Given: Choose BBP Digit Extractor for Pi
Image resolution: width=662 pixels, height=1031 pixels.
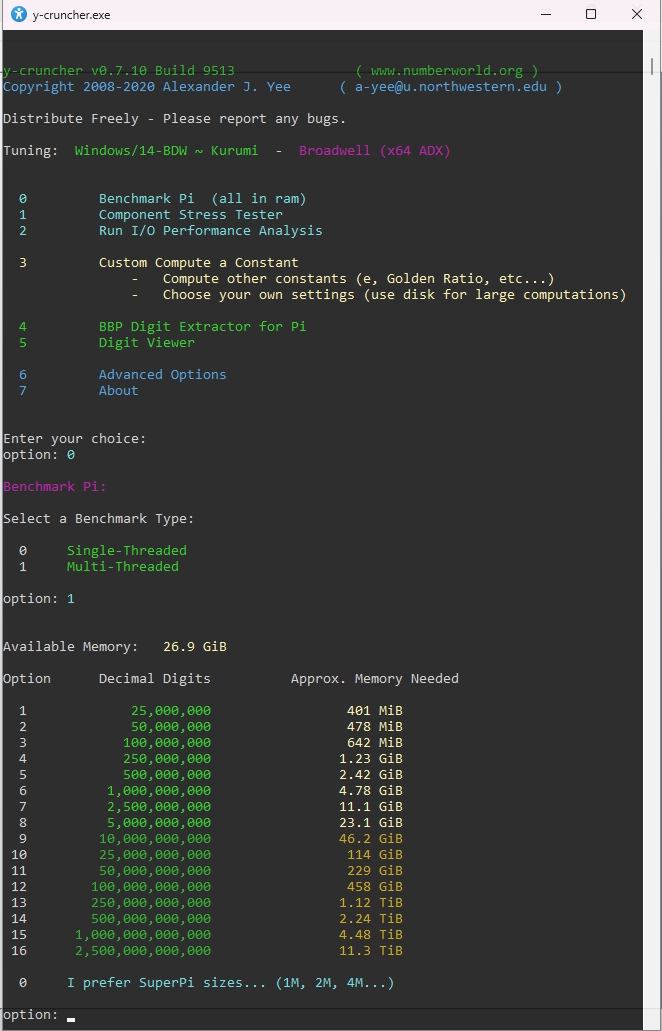Looking at the screenshot, I should pos(202,327).
